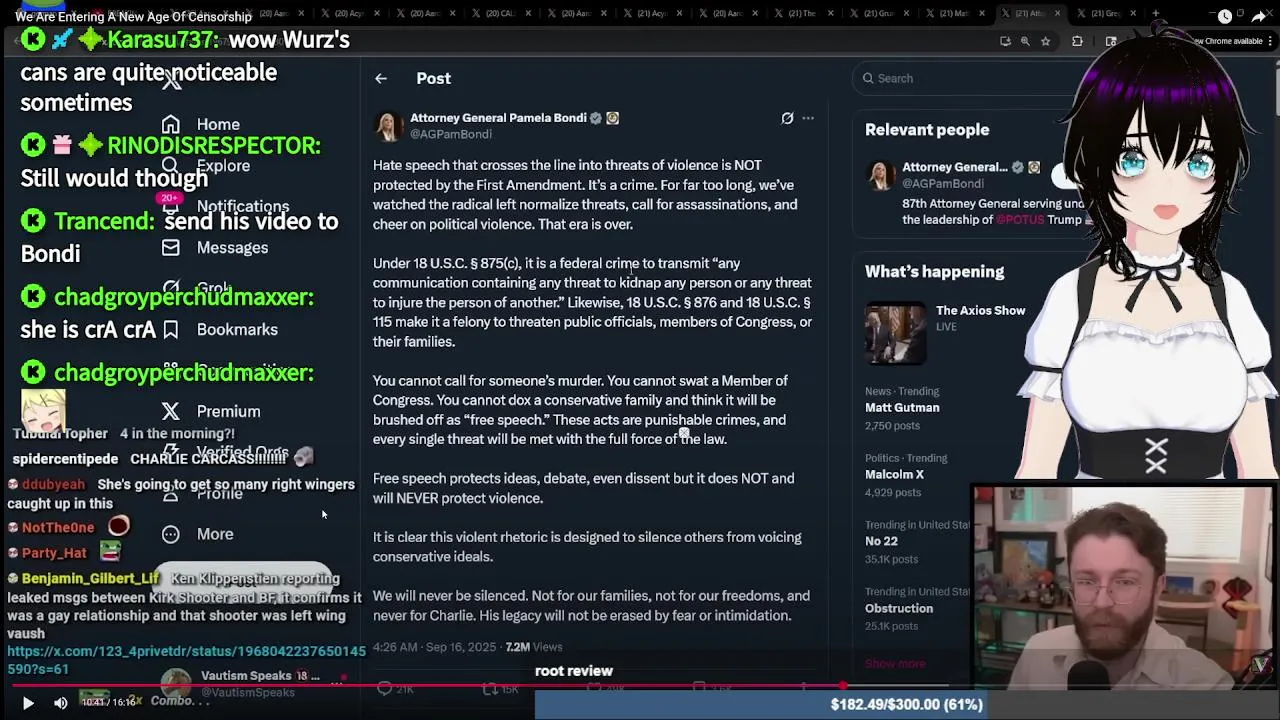1280x720 pixels.
Task: Open the Matt Gutman trending topic
Action: pyautogui.click(x=902, y=408)
